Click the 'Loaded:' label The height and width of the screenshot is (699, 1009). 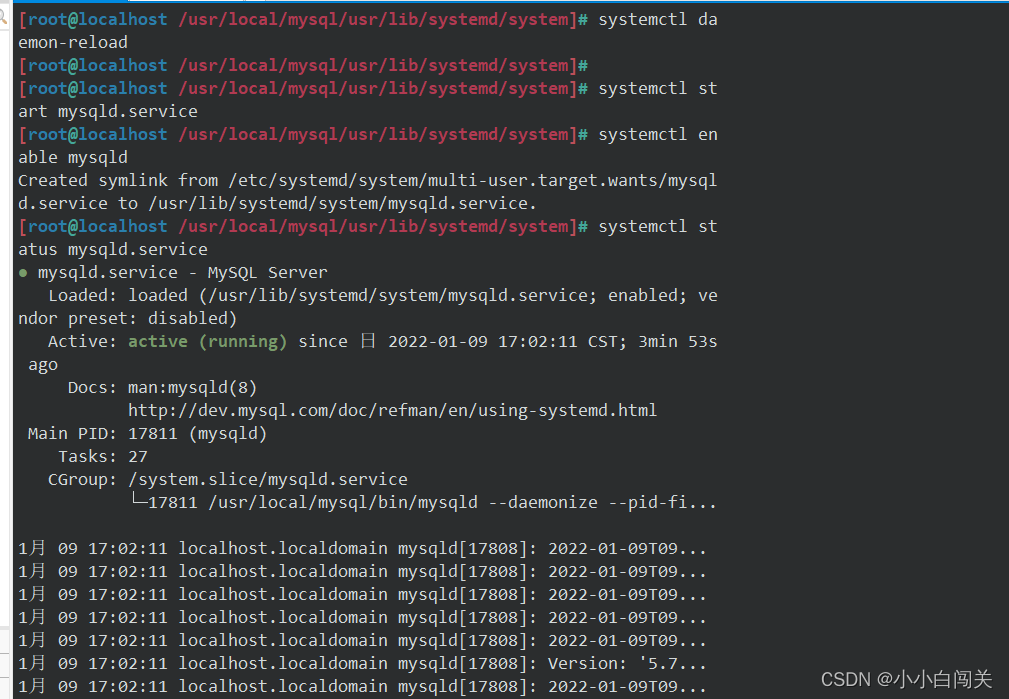[x=83, y=295]
